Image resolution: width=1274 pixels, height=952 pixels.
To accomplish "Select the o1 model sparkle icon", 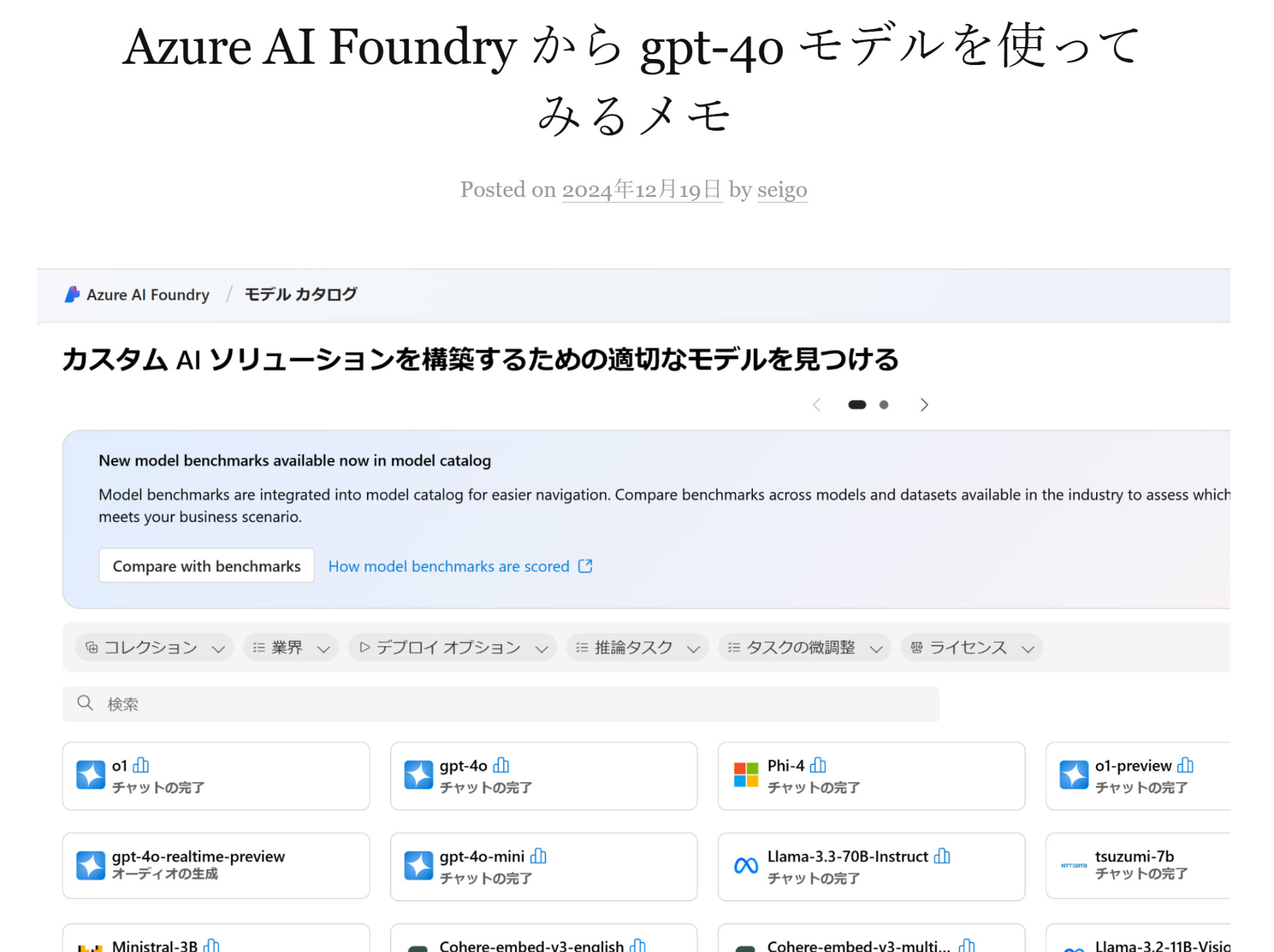I will (x=92, y=775).
